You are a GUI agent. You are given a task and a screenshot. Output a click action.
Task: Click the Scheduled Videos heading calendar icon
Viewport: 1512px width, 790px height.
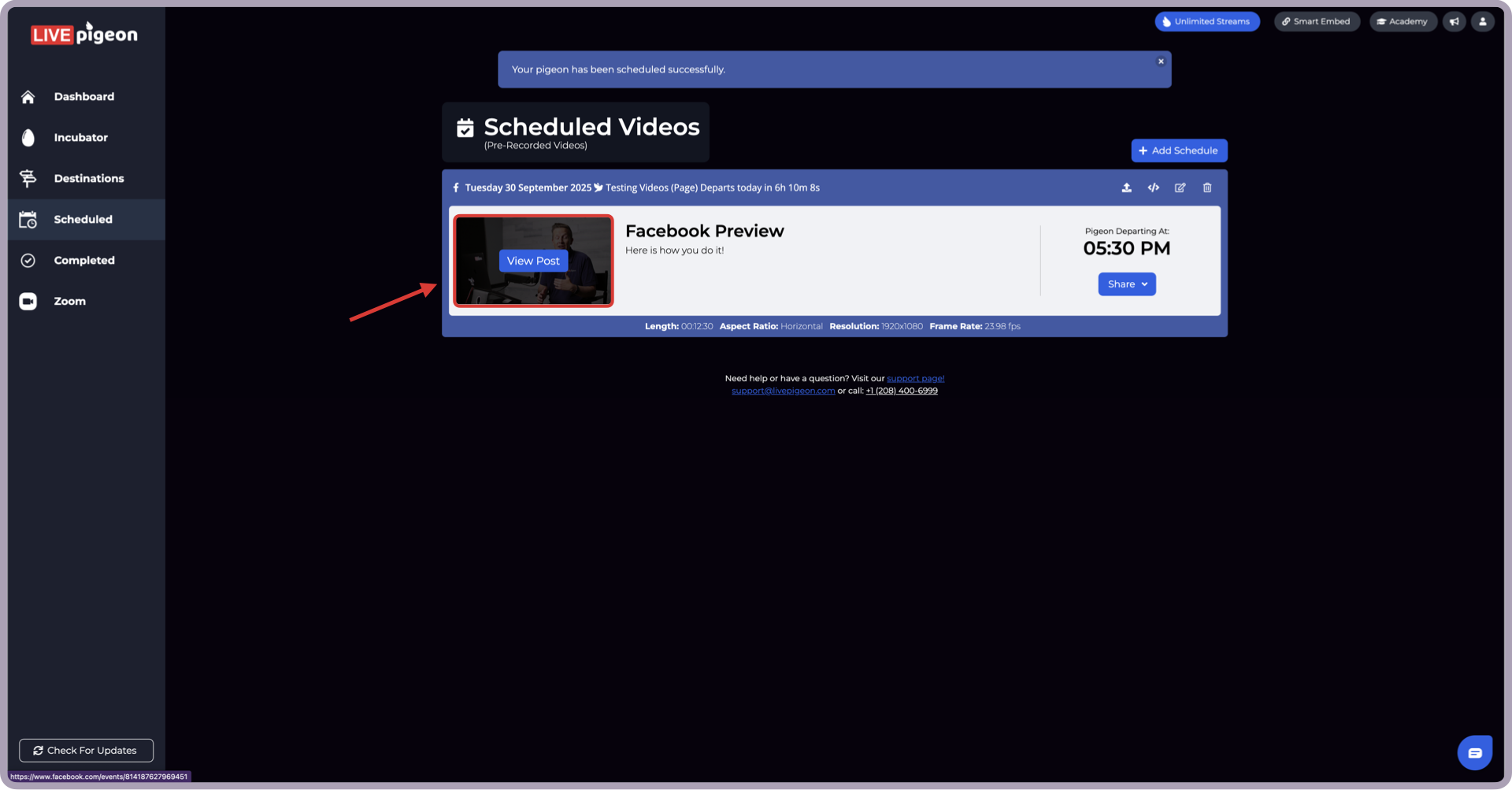[465, 128]
